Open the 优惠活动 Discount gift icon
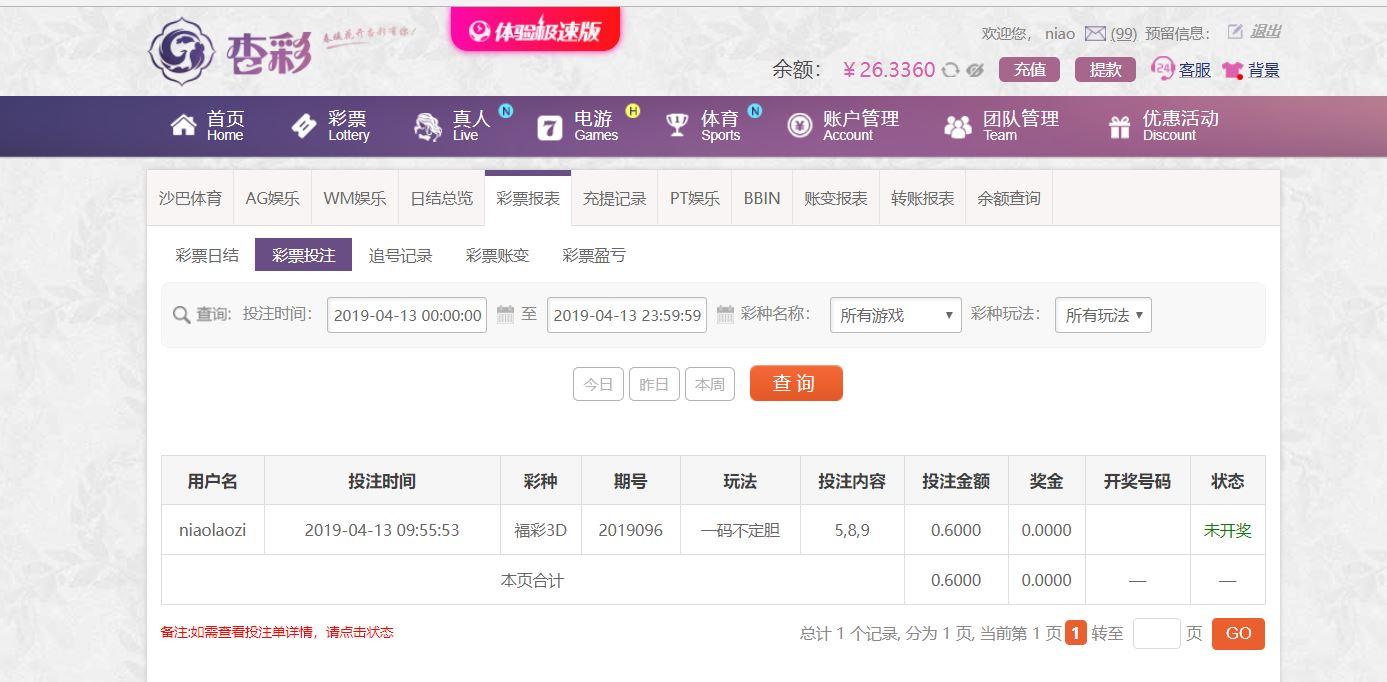The height and width of the screenshot is (682, 1387). click(1119, 126)
